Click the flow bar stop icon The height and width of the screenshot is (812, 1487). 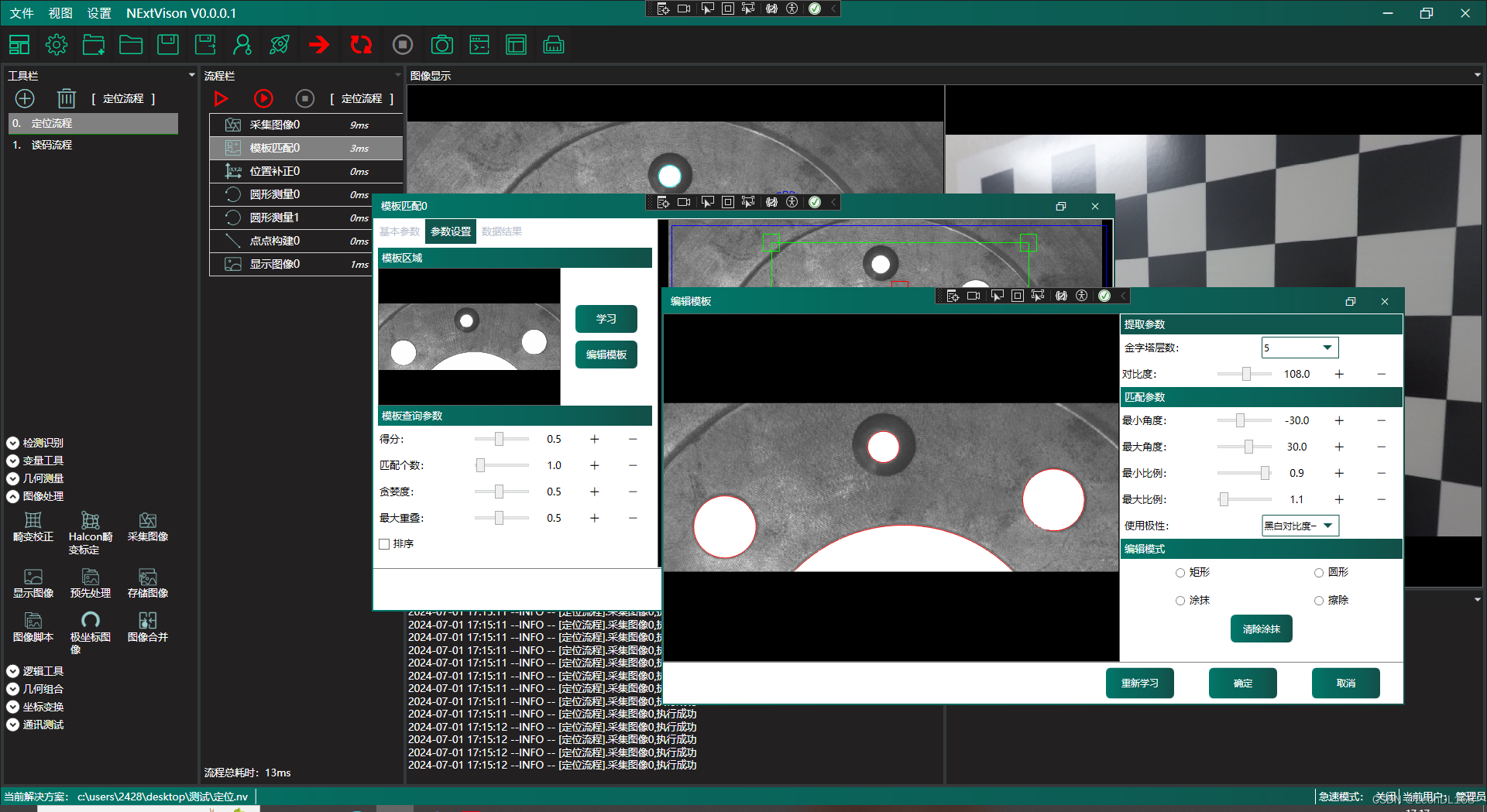[x=305, y=98]
